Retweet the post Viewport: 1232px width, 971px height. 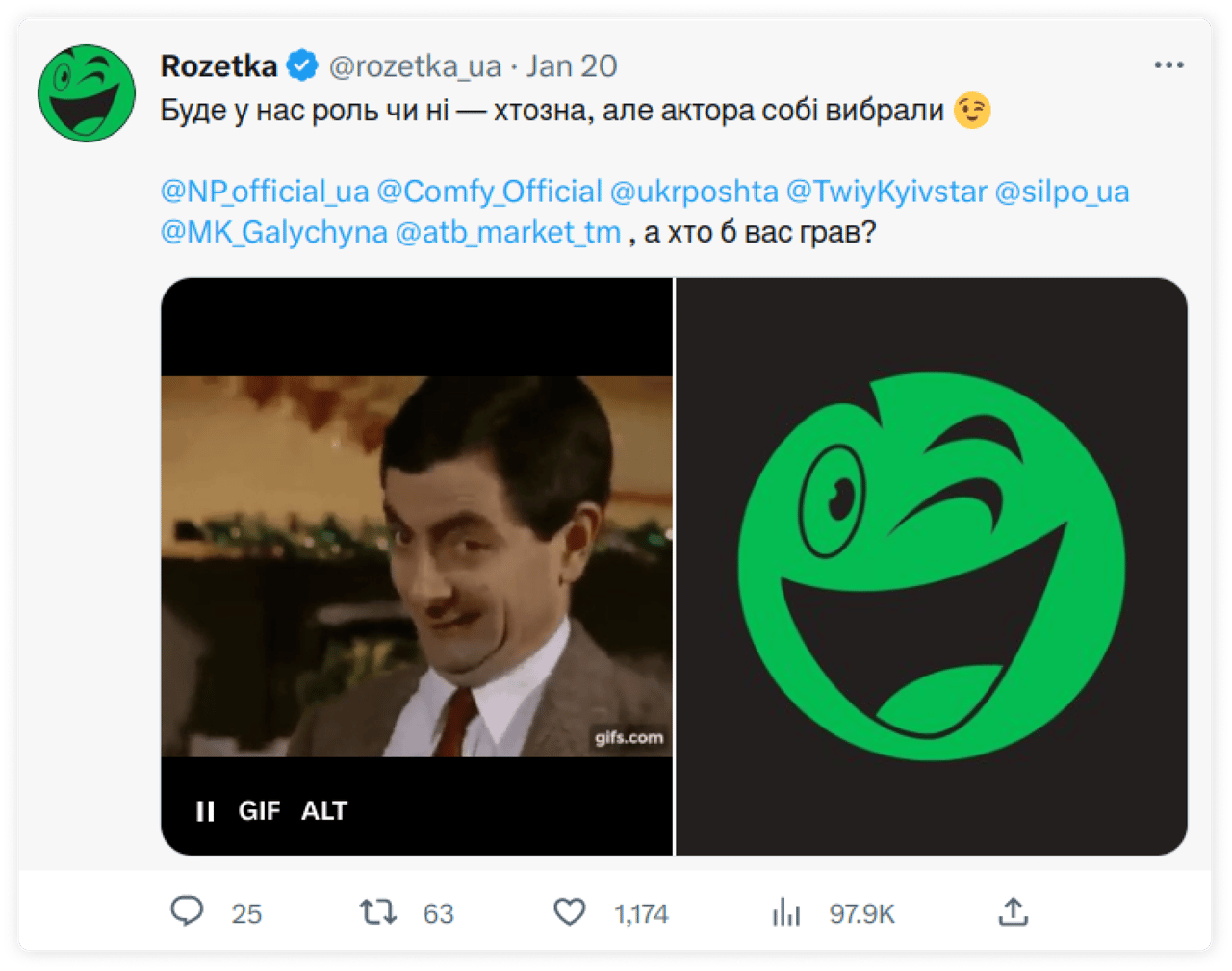pos(379,911)
